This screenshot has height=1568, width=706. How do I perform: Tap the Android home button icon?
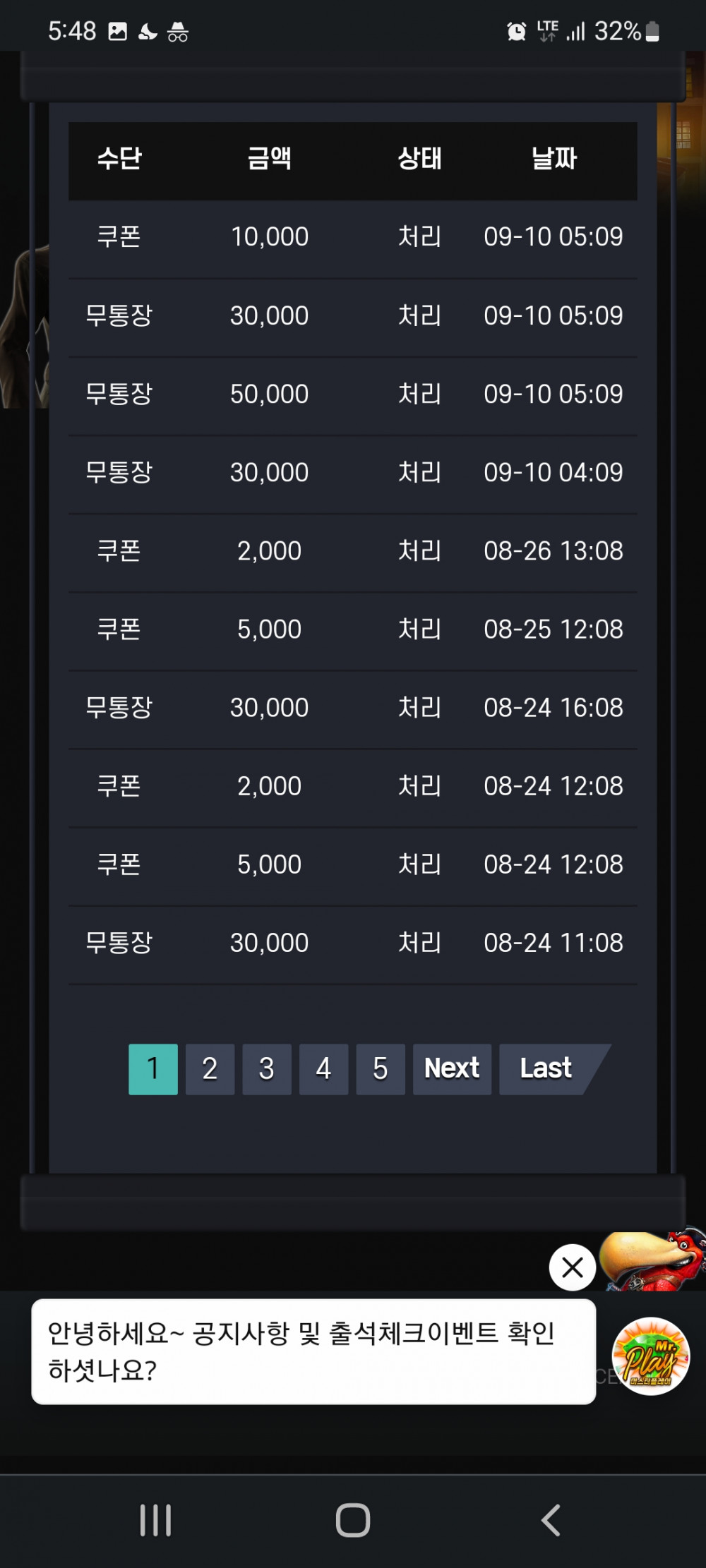coord(353,1520)
